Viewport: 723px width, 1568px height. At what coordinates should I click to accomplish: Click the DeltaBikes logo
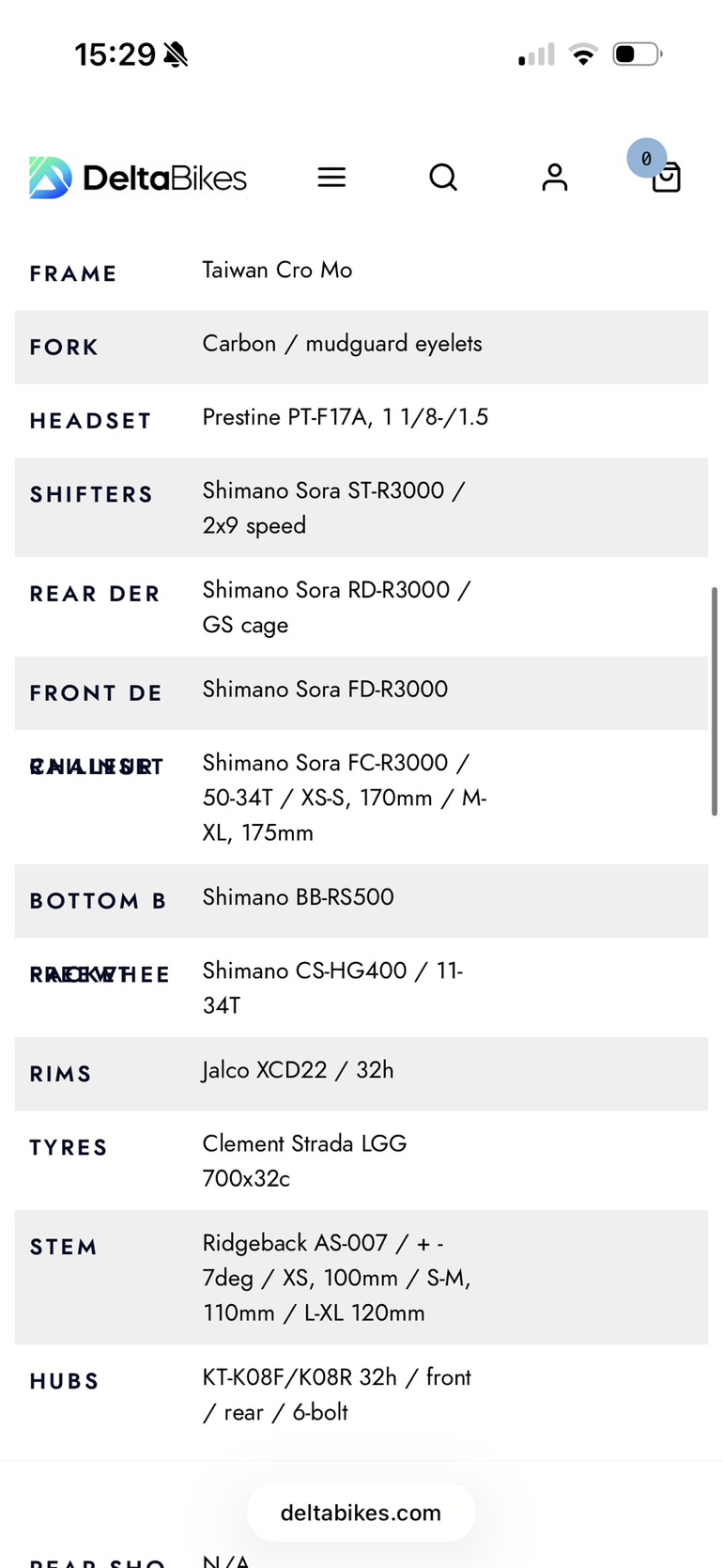coord(138,178)
